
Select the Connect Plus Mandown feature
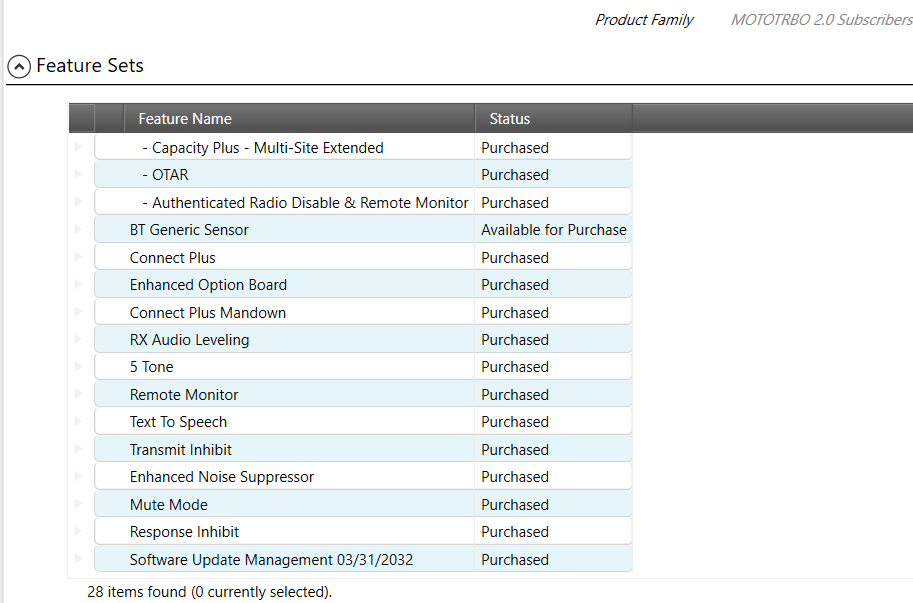coord(207,313)
